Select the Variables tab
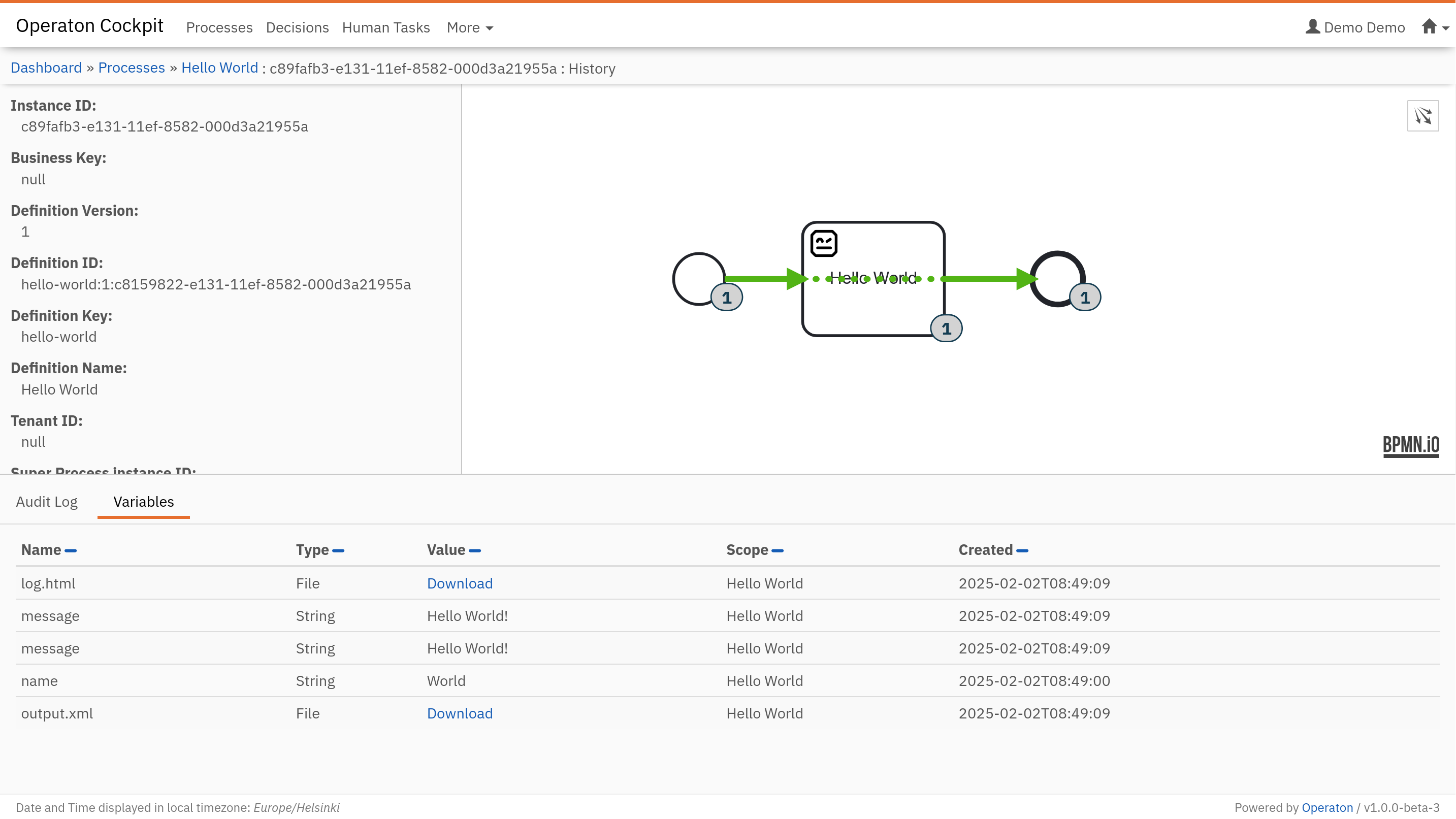This screenshot has height=819, width=1456. 144,502
